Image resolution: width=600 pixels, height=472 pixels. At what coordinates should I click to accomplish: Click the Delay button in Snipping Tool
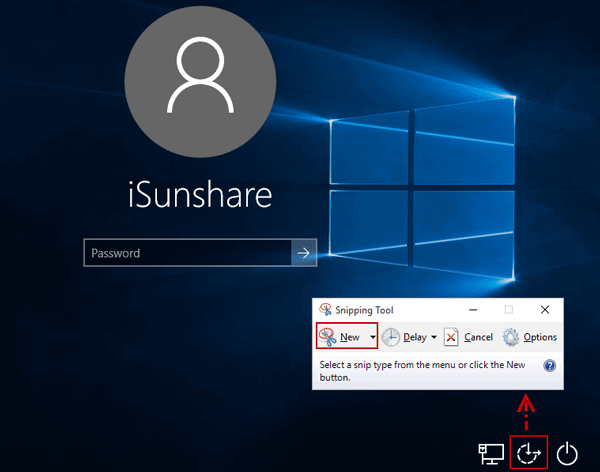[x=405, y=337]
